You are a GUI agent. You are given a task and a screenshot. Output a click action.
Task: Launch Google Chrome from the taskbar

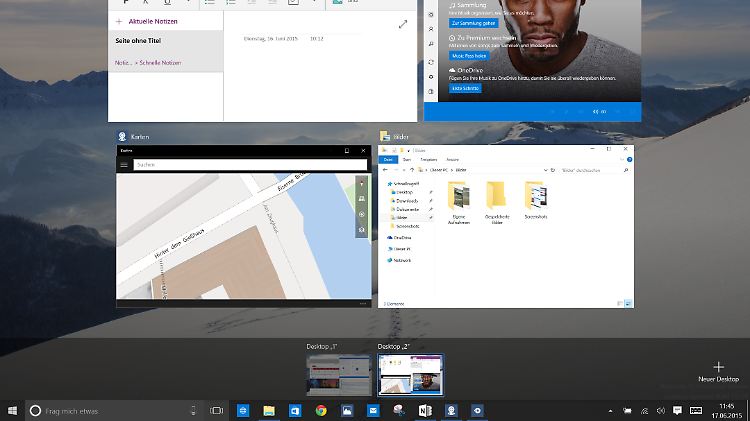321,410
